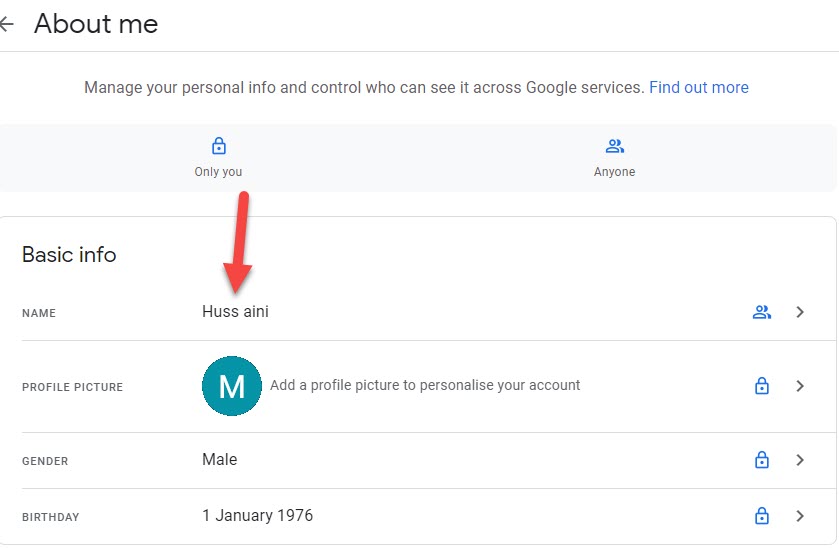This screenshot has width=839, height=548.
Task: Click the lock icon in Birthday row
Action: (762, 516)
